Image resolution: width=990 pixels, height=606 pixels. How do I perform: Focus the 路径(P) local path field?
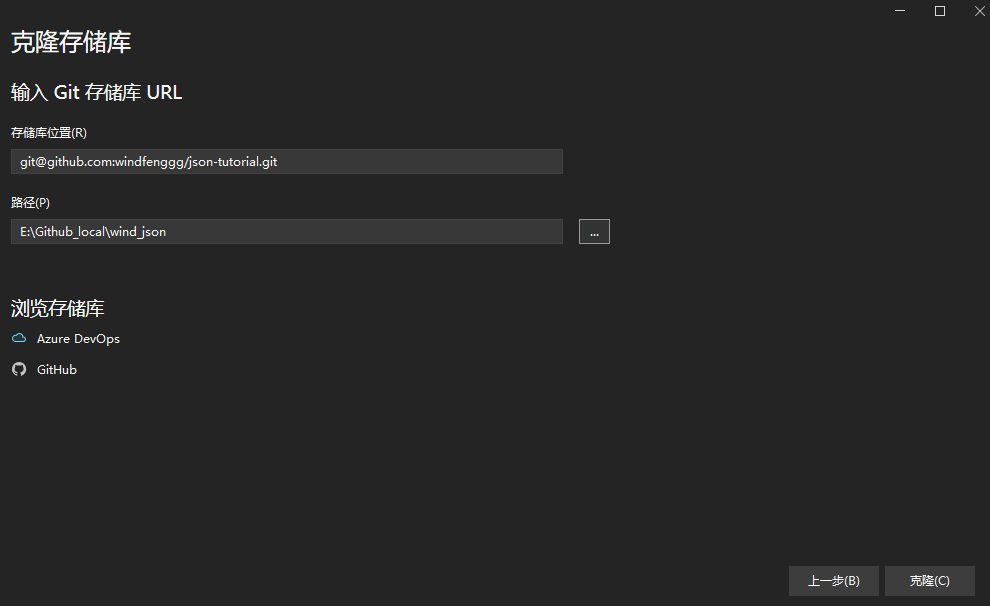[x=287, y=231]
